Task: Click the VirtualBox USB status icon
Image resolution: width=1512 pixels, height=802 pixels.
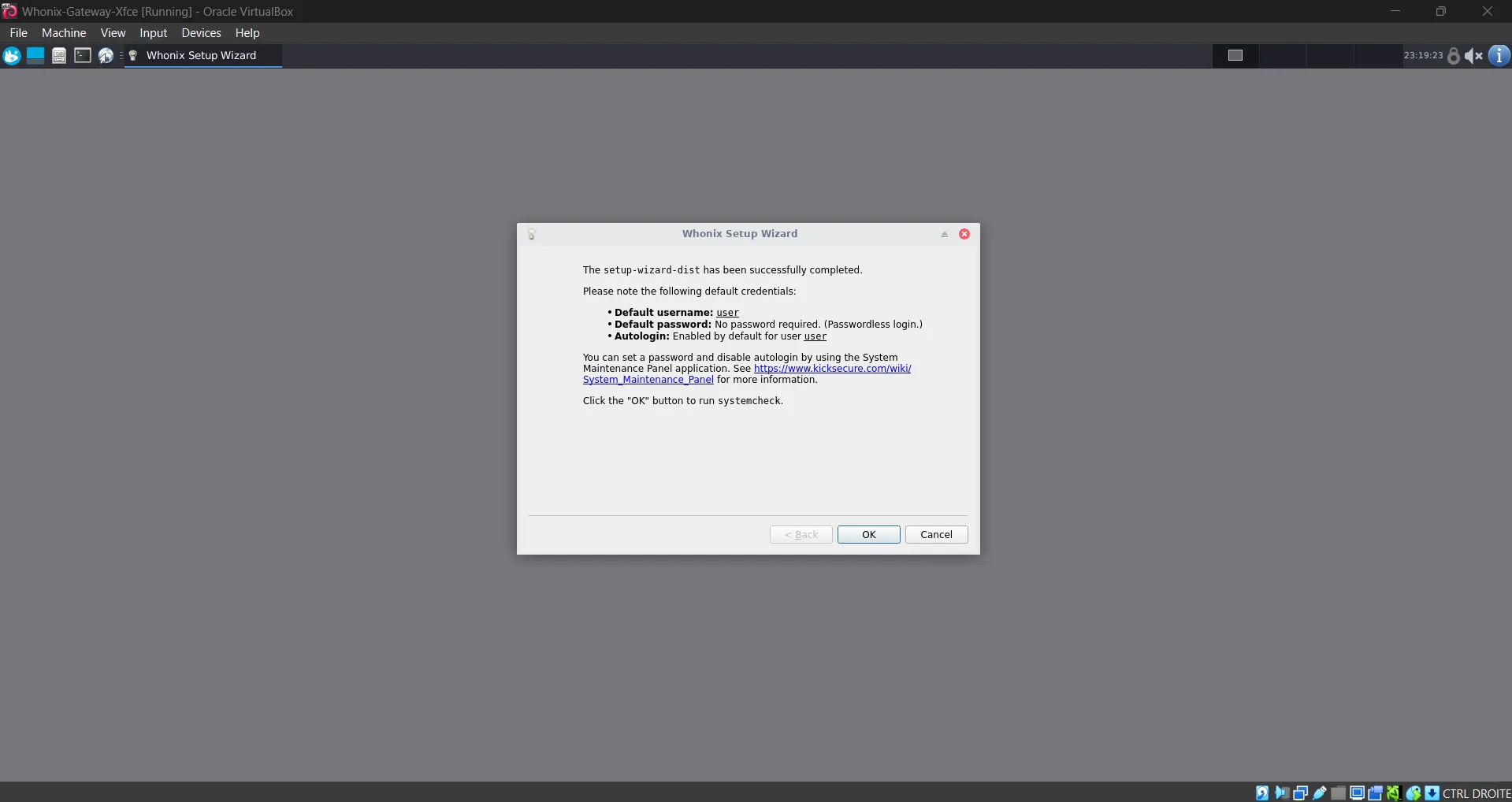Action: (1320, 793)
